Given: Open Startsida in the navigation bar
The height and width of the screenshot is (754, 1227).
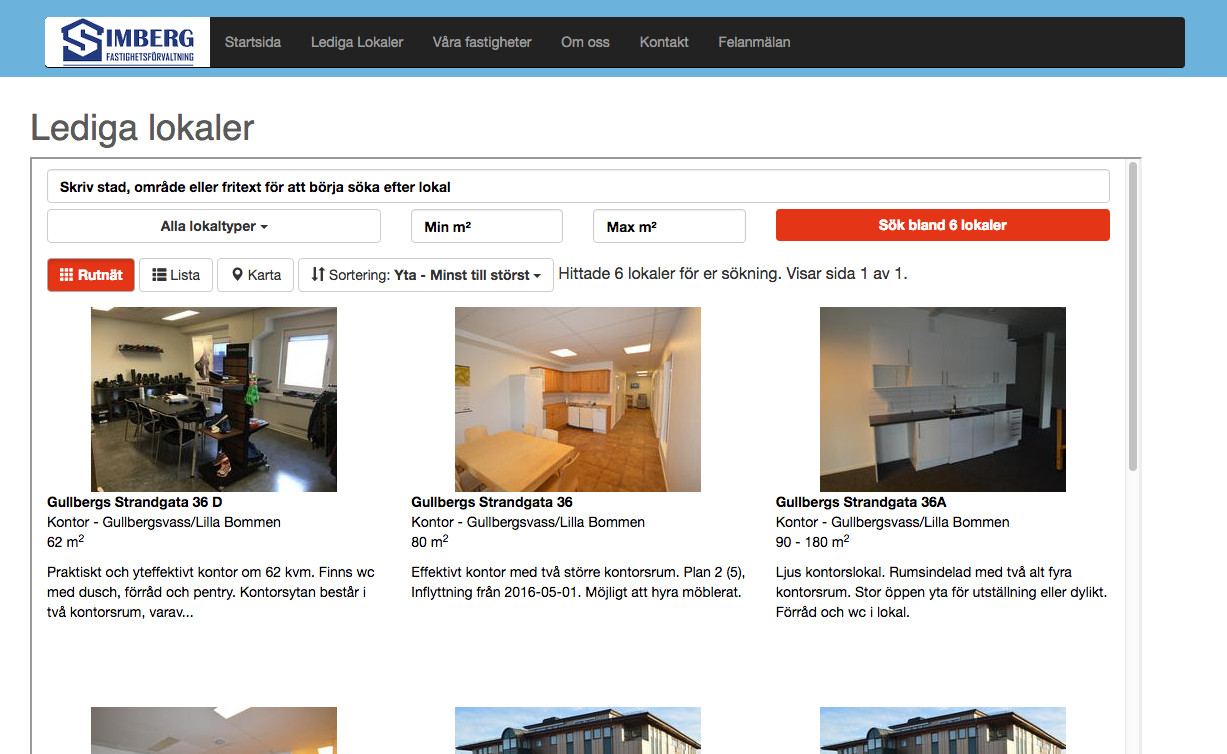Looking at the screenshot, I should [253, 42].
